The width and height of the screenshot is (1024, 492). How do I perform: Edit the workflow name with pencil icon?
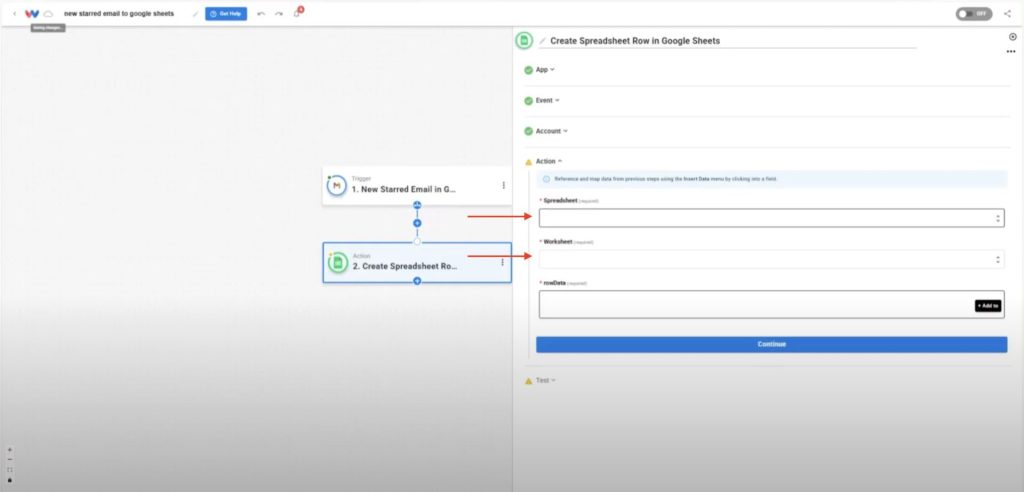pyautogui.click(x=195, y=14)
